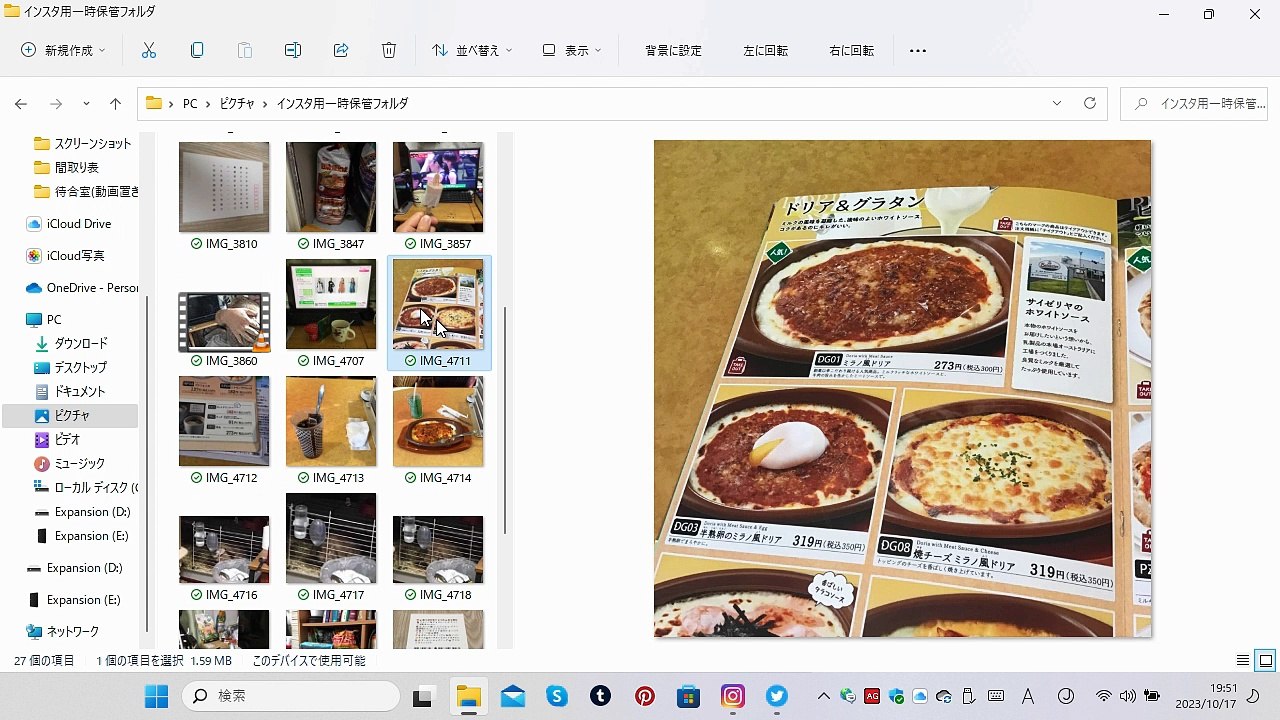Open the three-dot more options menu
The height and width of the screenshot is (720, 1280).
click(918, 50)
